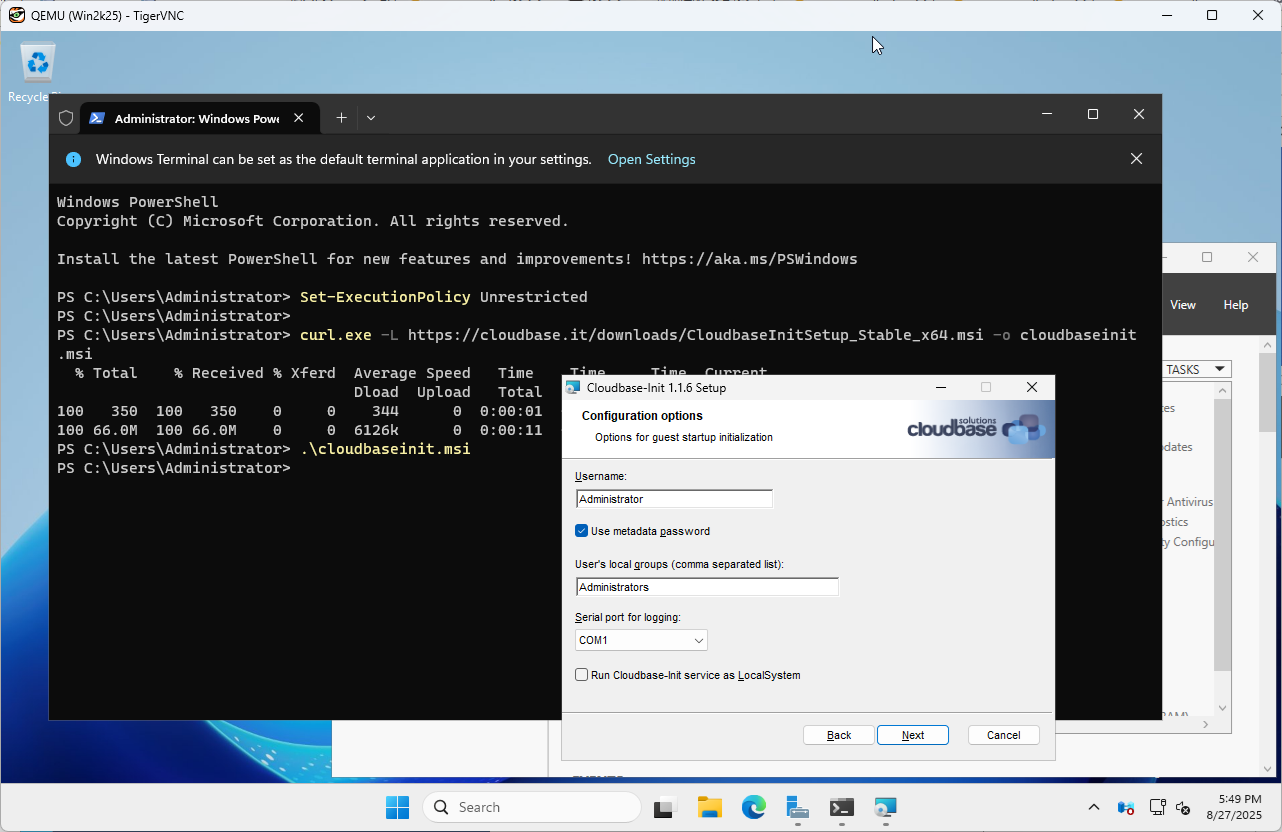Enable Run Cloudbase-Init service as LocalSystem

(x=582, y=675)
